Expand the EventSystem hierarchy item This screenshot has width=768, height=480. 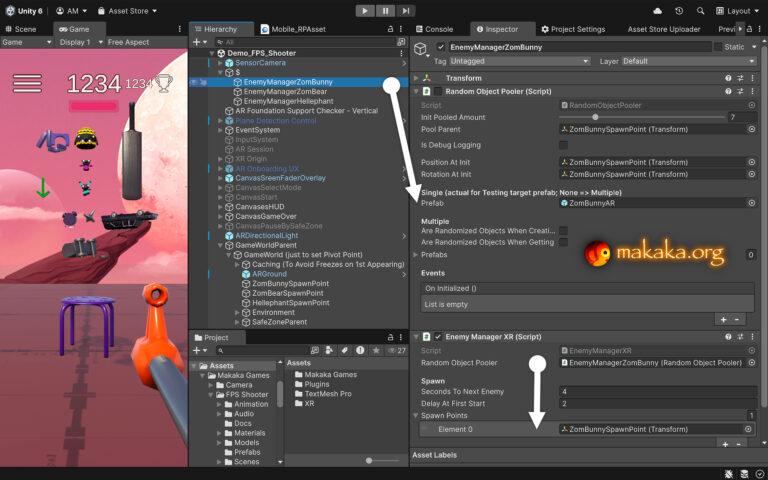(220, 130)
